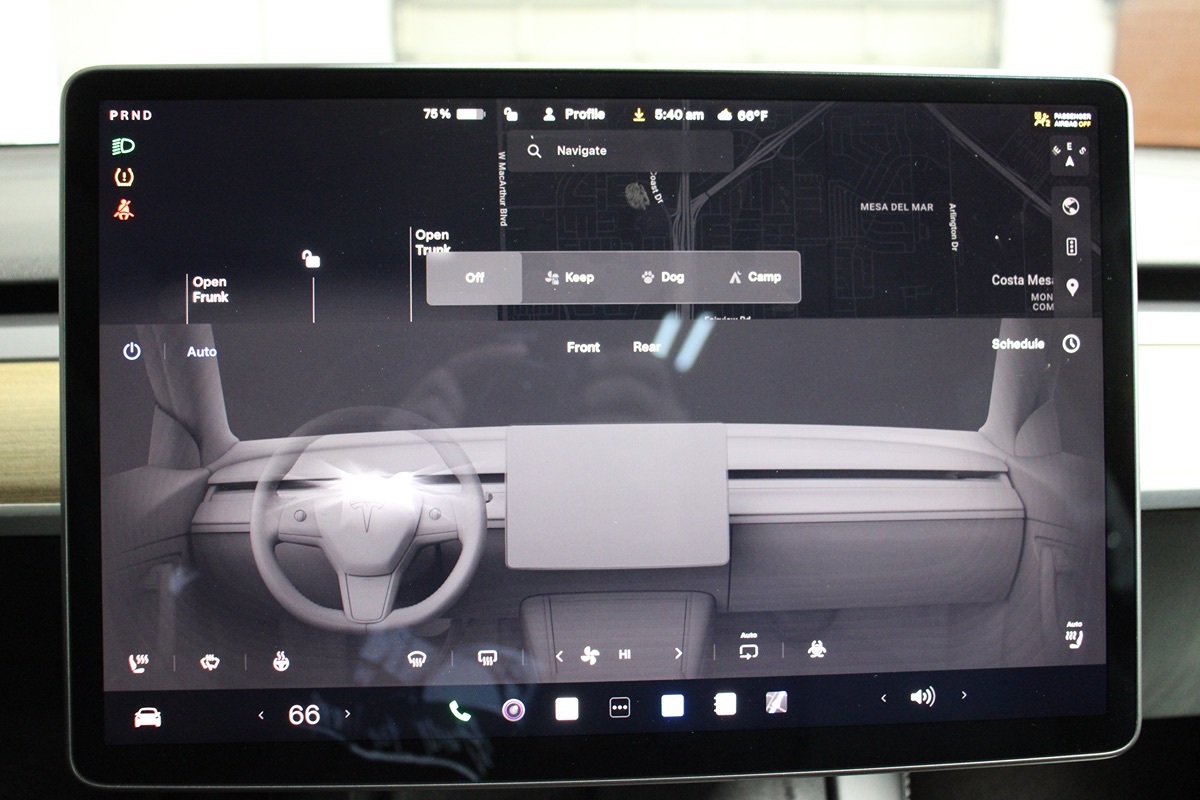Enable Camp mode
The height and width of the screenshot is (800, 1200).
coord(755,277)
